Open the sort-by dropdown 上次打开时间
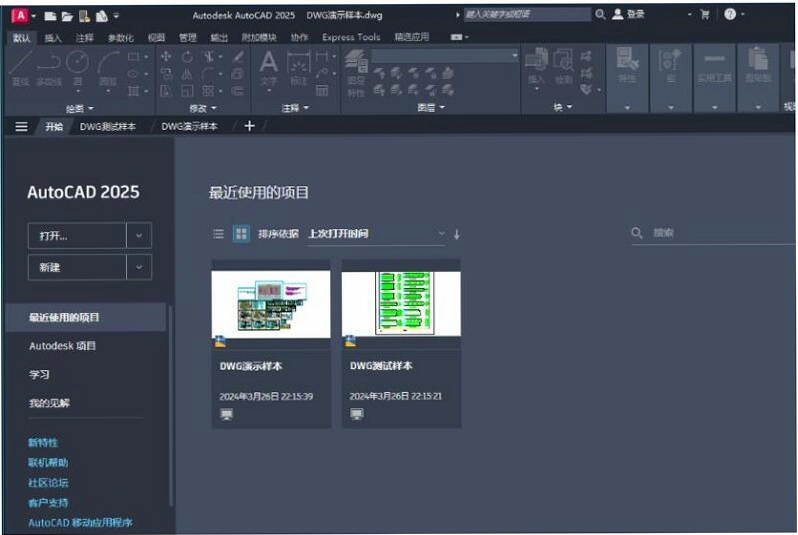798x535 pixels. pos(377,234)
